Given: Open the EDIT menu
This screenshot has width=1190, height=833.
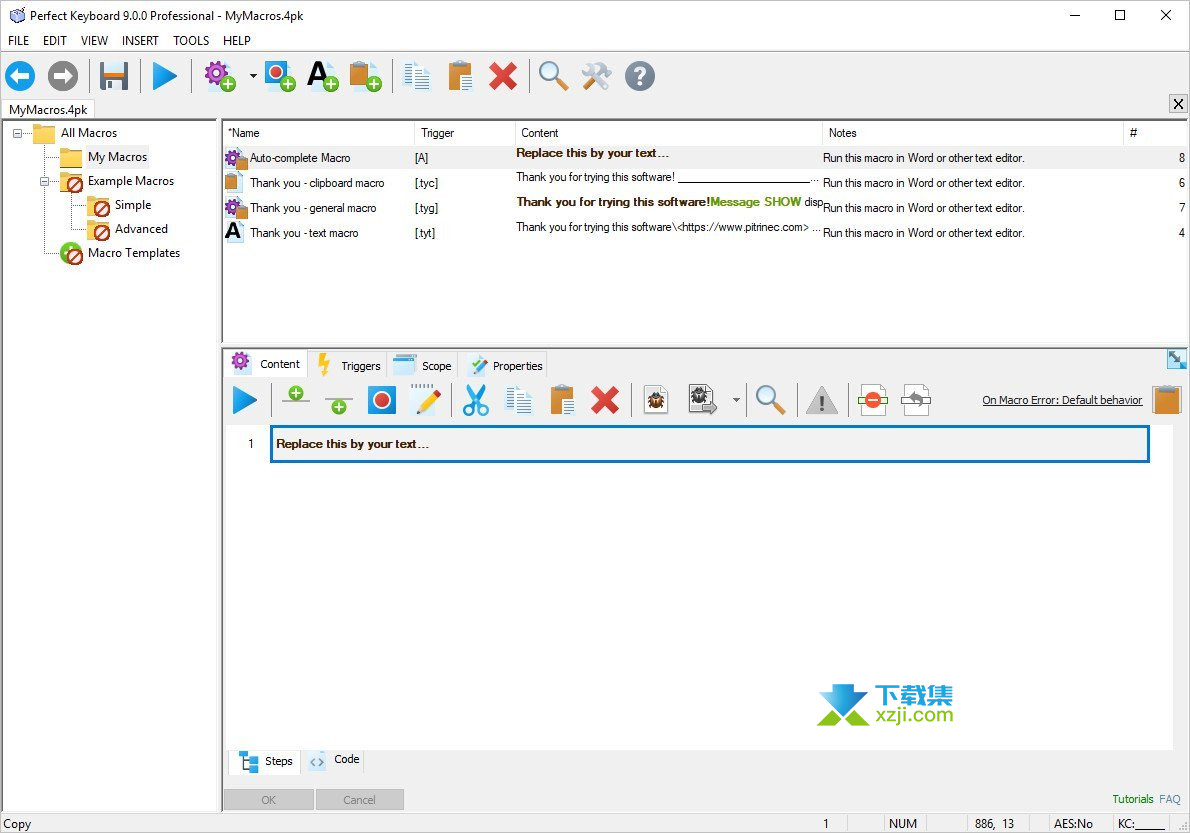Looking at the screenshot, I should (x=55, y=40).
